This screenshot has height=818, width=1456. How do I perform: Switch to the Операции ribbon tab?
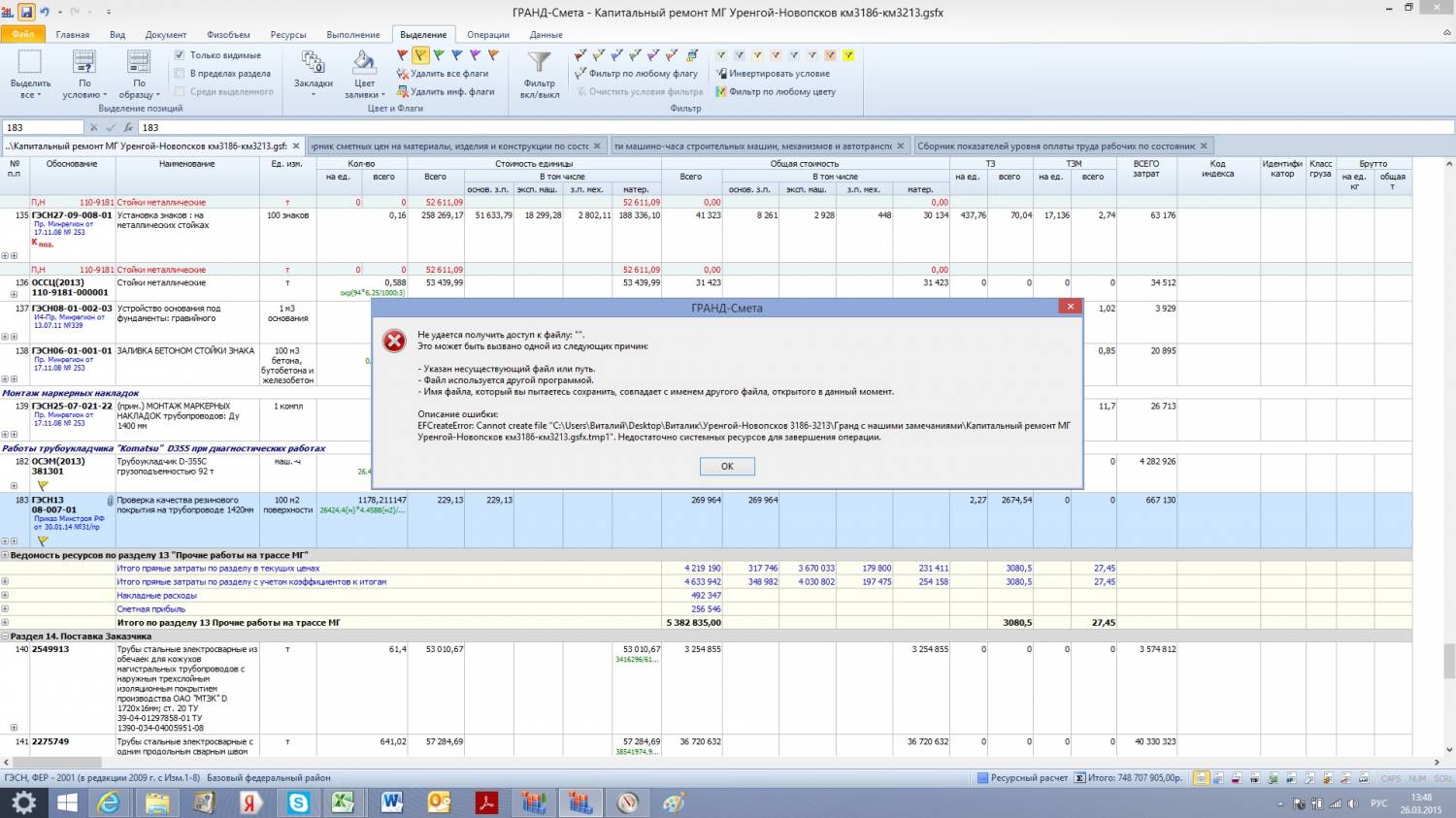[487, 35]
